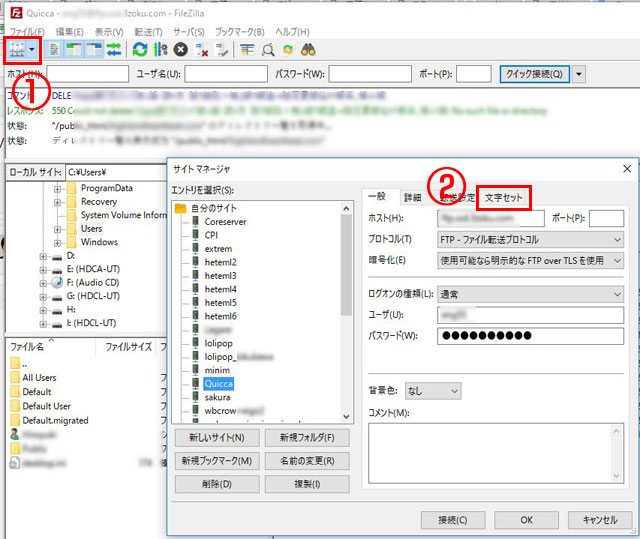Open directory listing filters icon

point(247,50)
